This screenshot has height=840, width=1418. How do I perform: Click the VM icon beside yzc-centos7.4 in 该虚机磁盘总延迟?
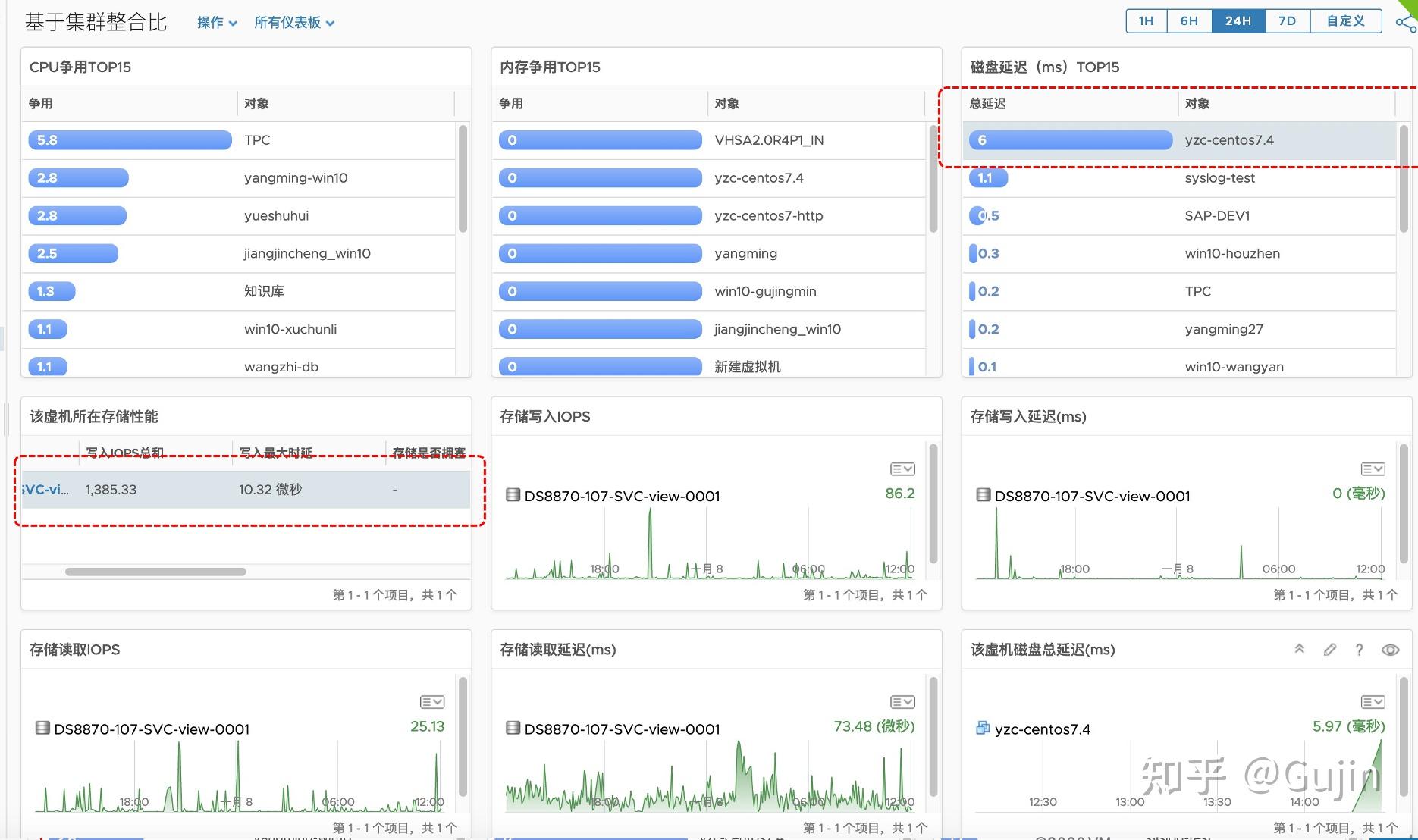(x=981, y=729)
